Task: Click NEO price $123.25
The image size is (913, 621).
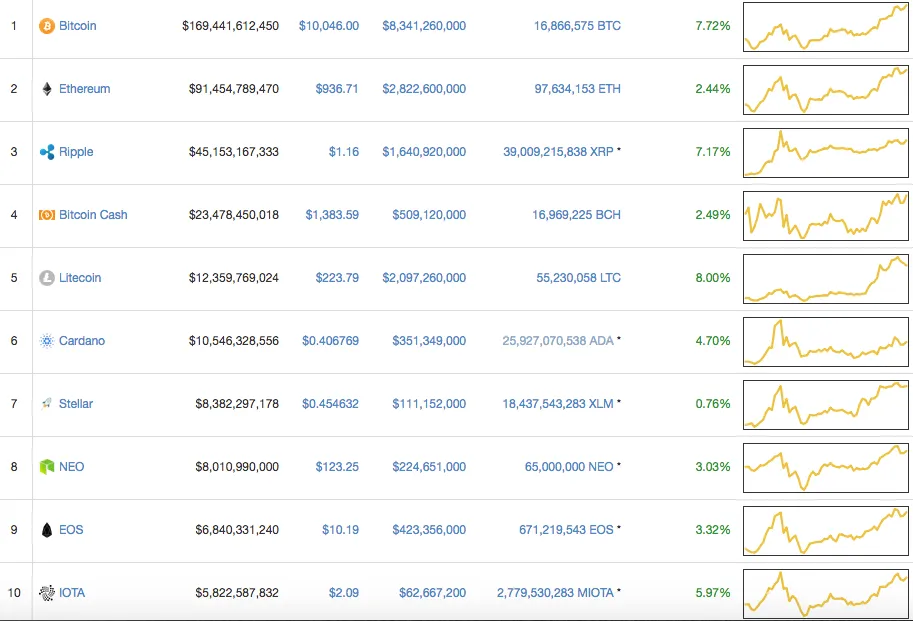Action: pyautogui.click(x=337, y=467)
